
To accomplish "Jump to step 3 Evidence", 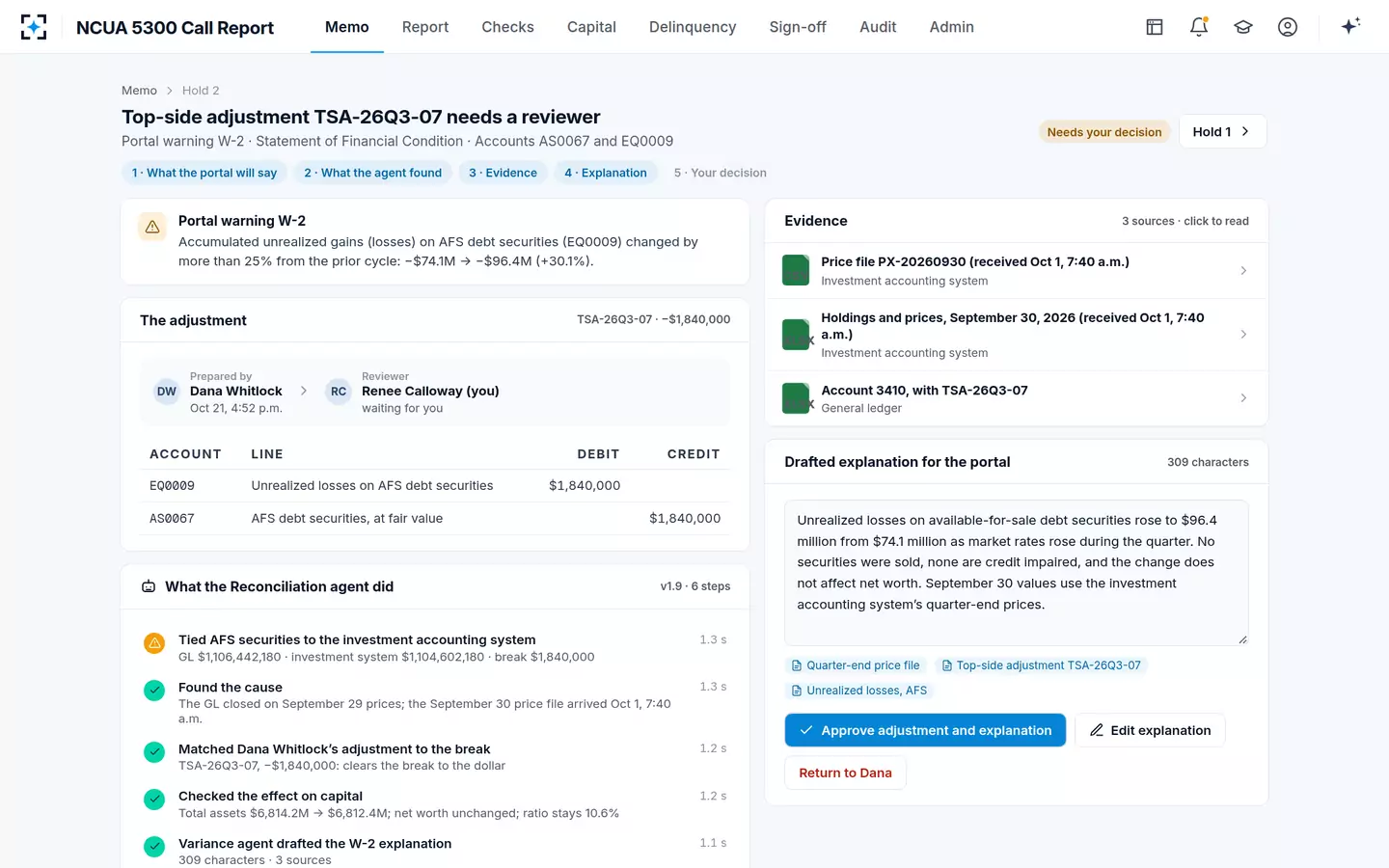I will 503,173.
